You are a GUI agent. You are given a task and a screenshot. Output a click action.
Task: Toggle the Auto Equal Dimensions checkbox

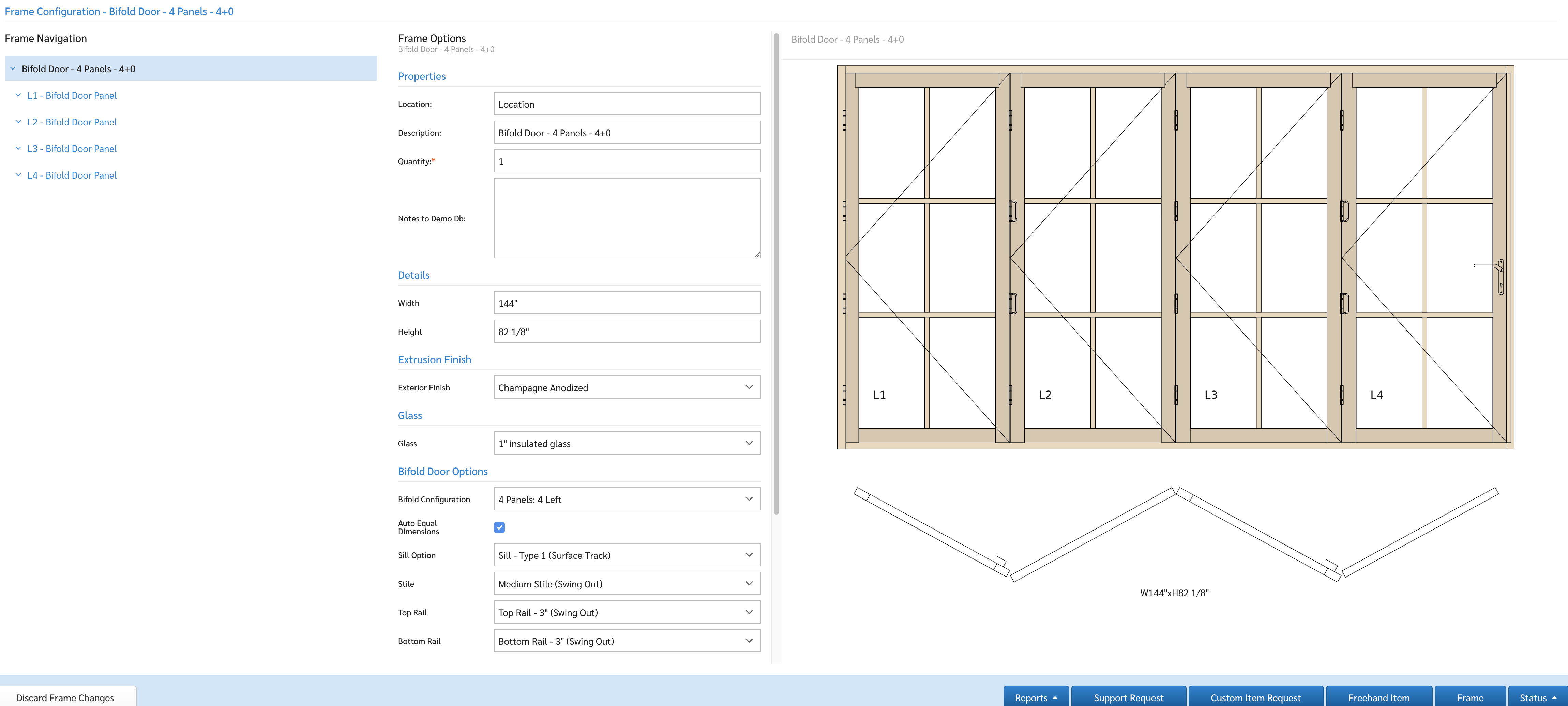pyautogui.click(x=500, y=527)
